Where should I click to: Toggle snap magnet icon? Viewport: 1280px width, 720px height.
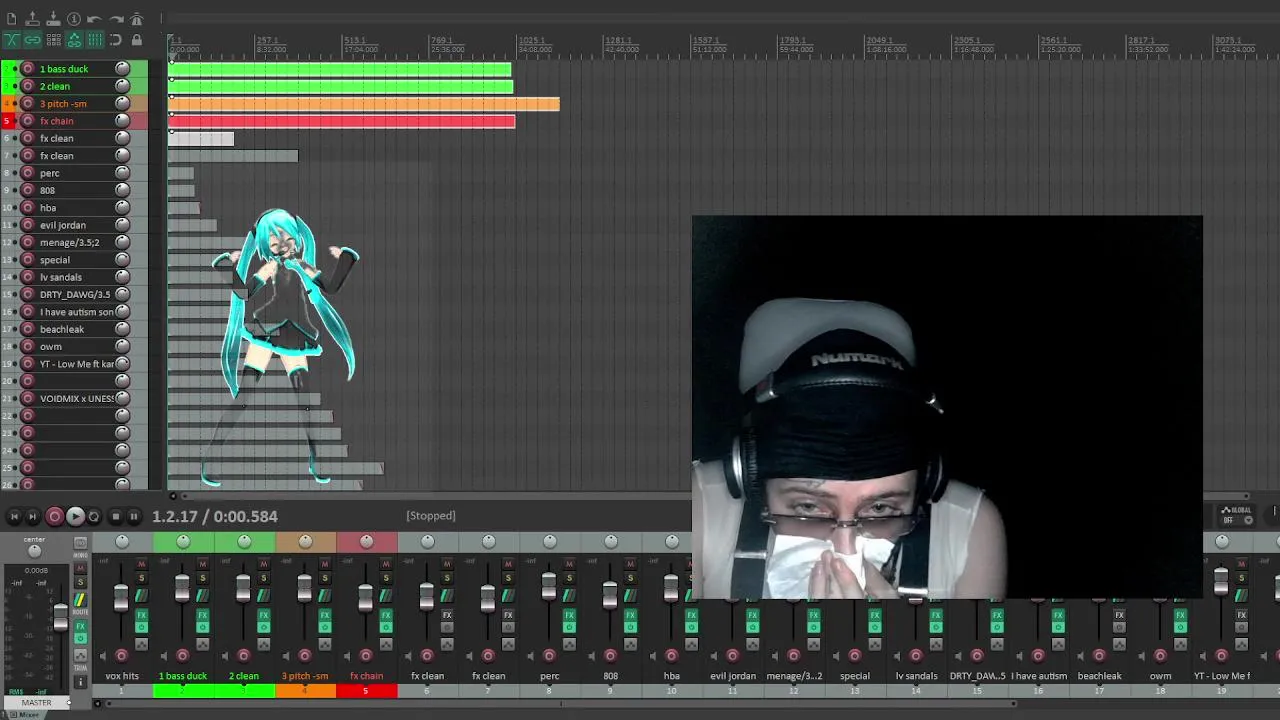coord(116,40)
